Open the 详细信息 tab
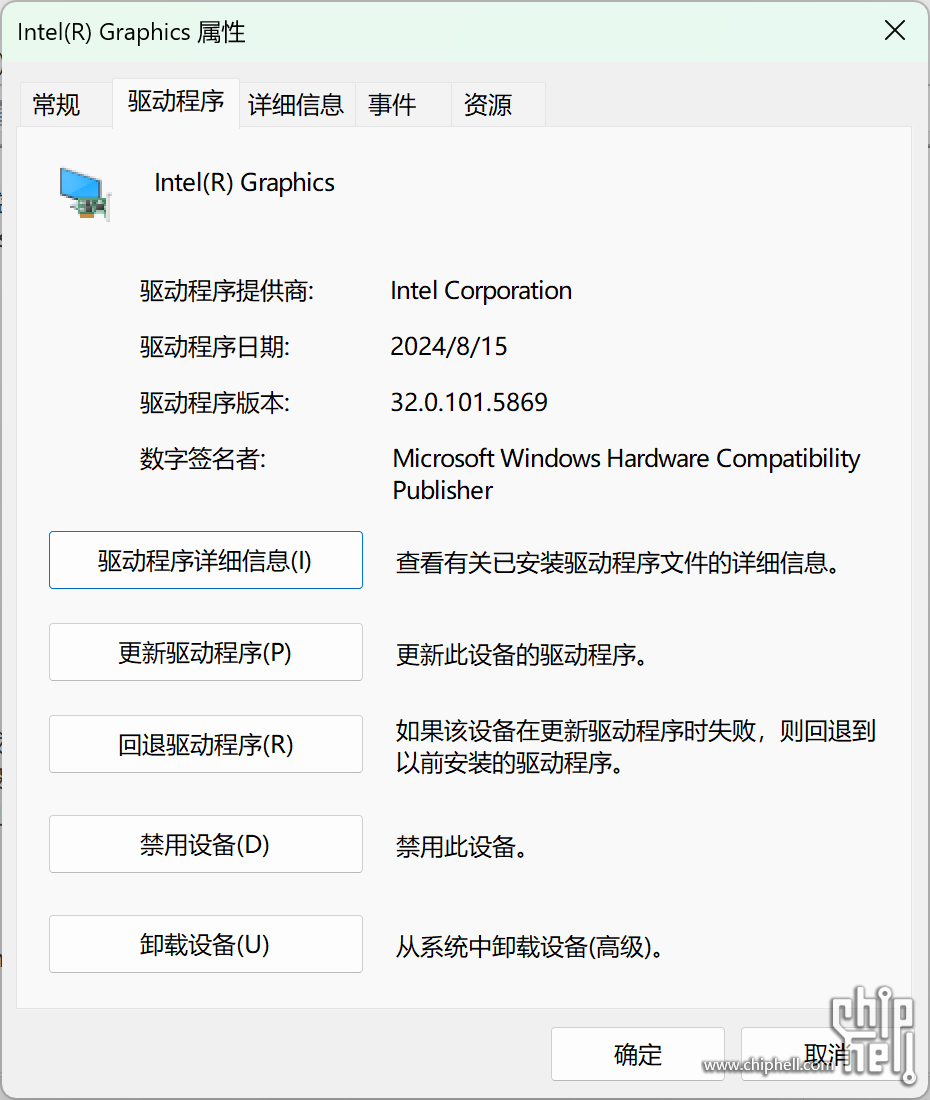 (296, 105)
